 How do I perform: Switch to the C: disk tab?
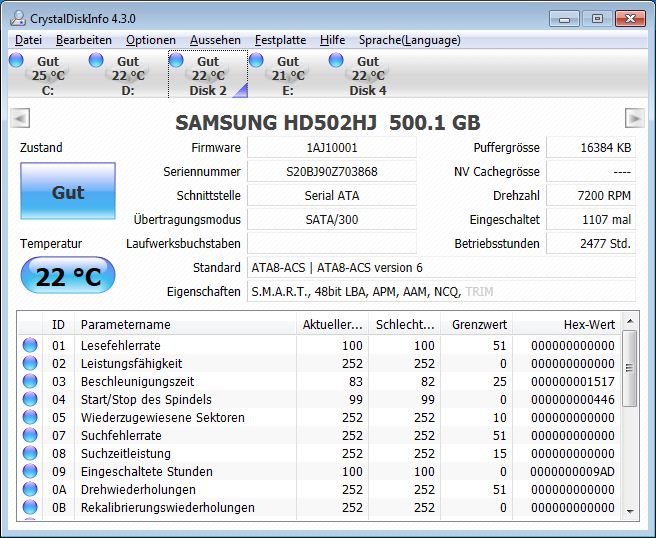pyautogui.click(x=48, y=75)
